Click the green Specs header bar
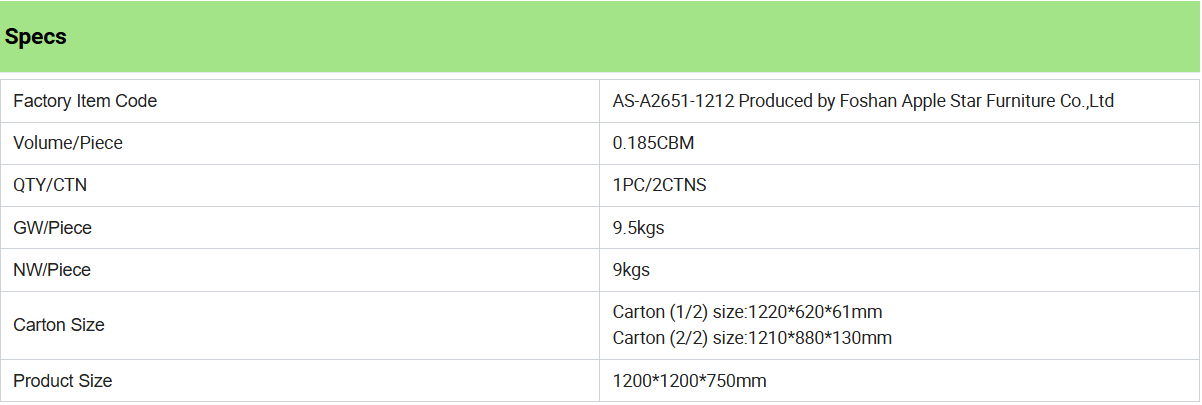Image resolution: width=1202 pixels, height=405 pixels. point(600,37)
